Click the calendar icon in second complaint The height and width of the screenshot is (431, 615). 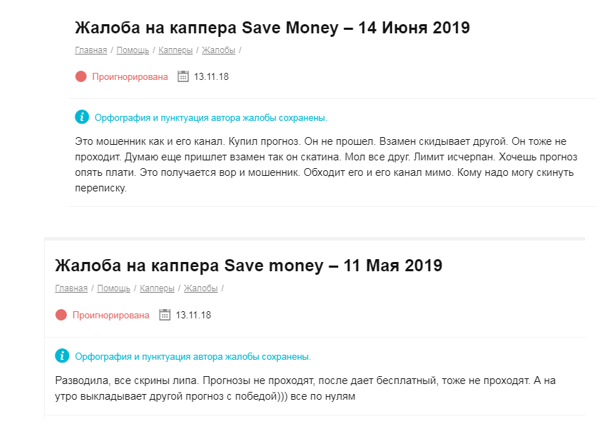tap(165, 315)
